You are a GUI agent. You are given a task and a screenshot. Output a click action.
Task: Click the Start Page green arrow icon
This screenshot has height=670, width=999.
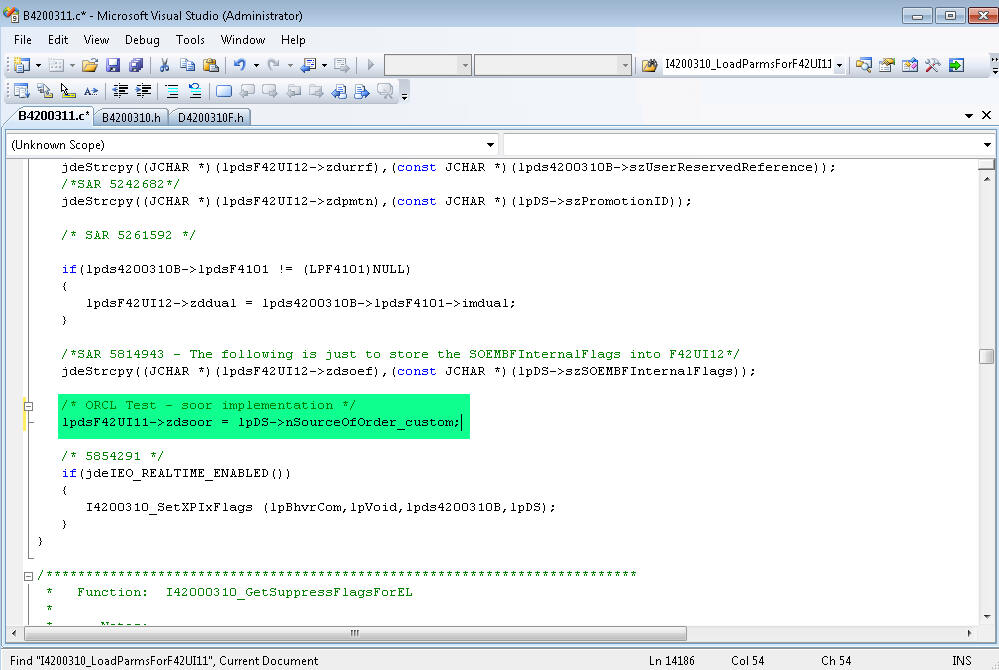956,65
